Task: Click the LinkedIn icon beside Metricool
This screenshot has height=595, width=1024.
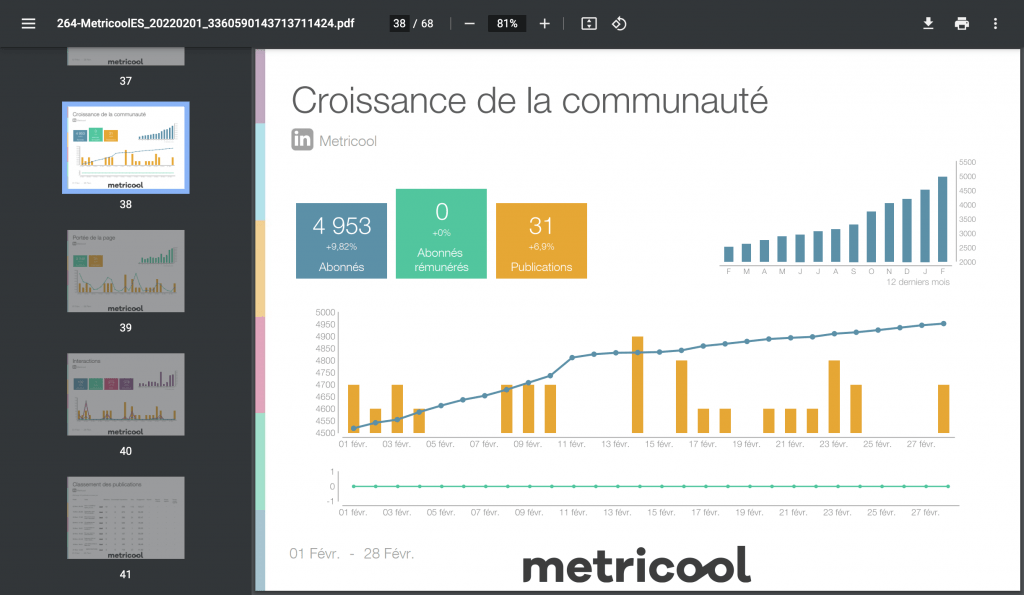Action: 302,141
